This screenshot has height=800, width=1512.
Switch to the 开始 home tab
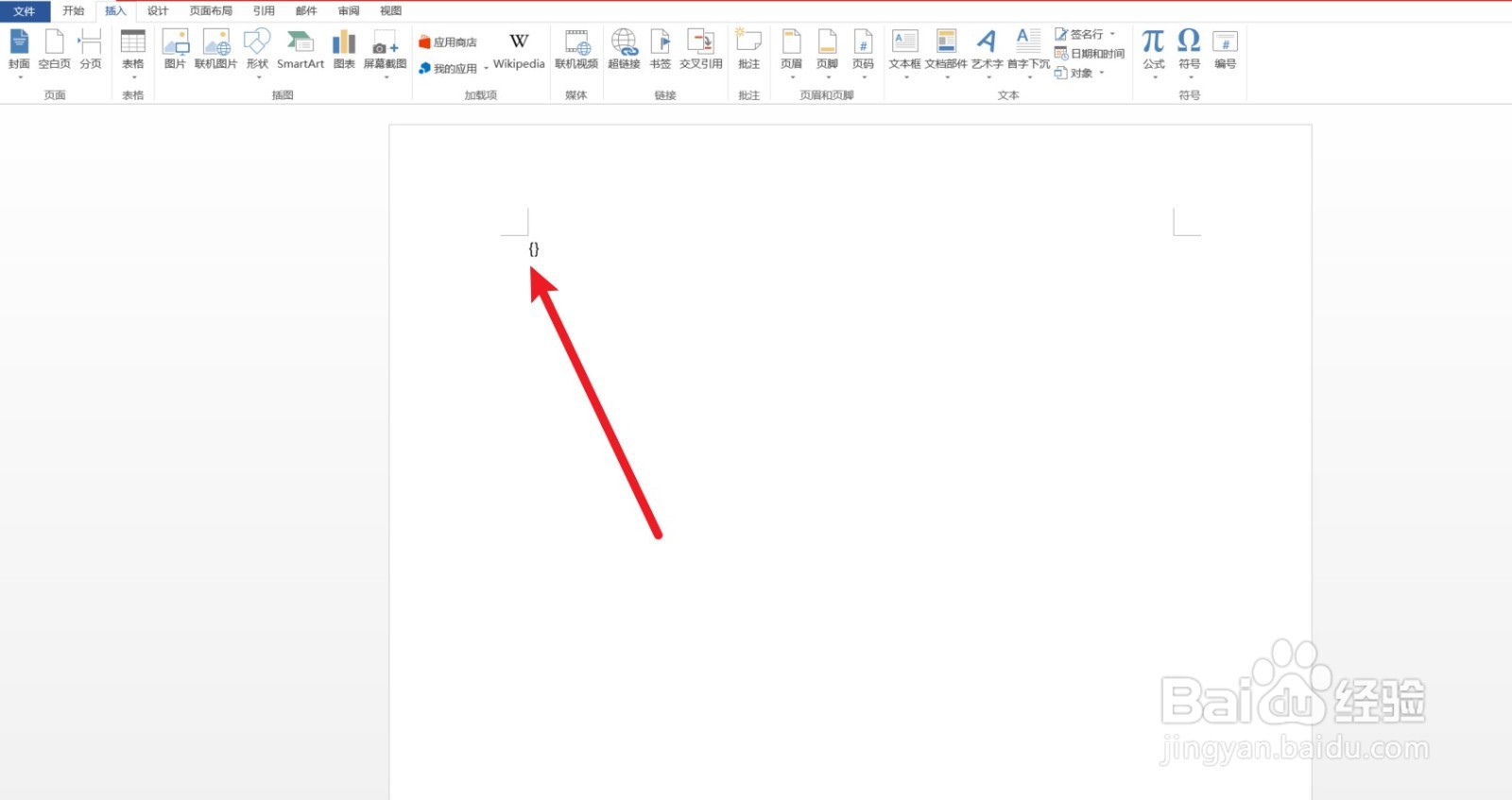pos(74,11)
